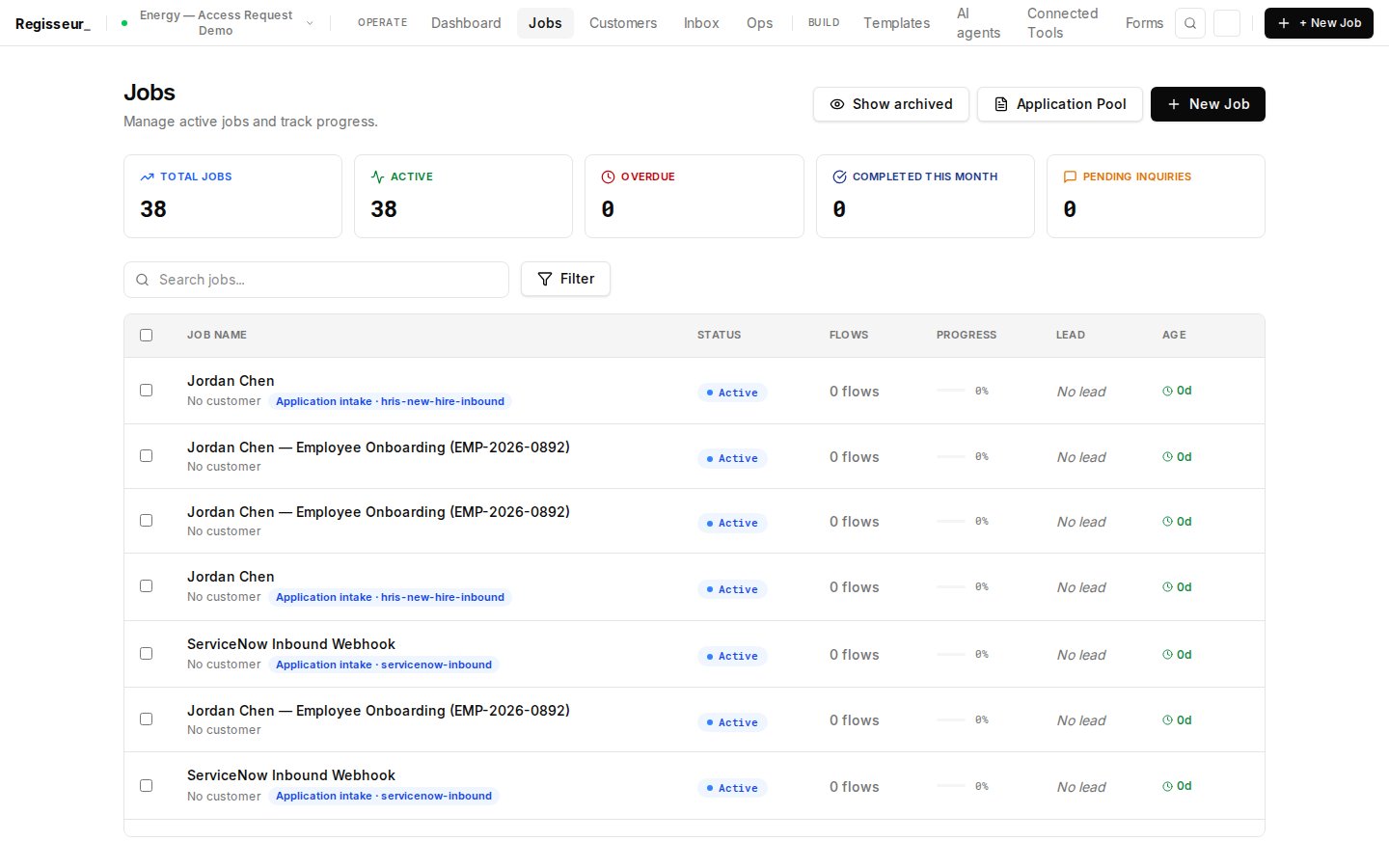Image resolution: width=1389 pixels, height=868 pixels.
Task: Open the Templates tab
Action: click(x=897, y=23)
